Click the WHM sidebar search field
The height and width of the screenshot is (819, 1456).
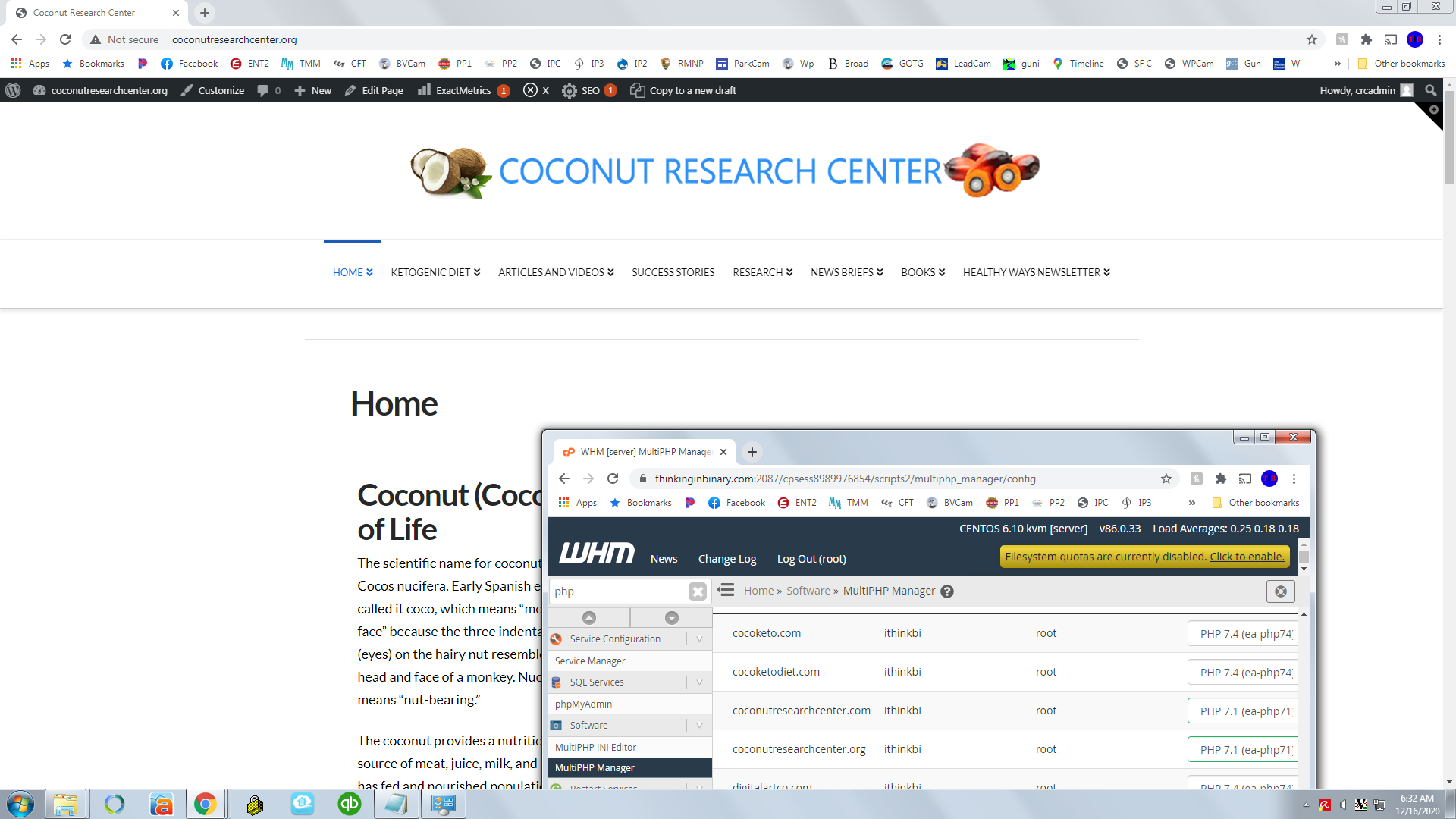click(x=618, y=591)
